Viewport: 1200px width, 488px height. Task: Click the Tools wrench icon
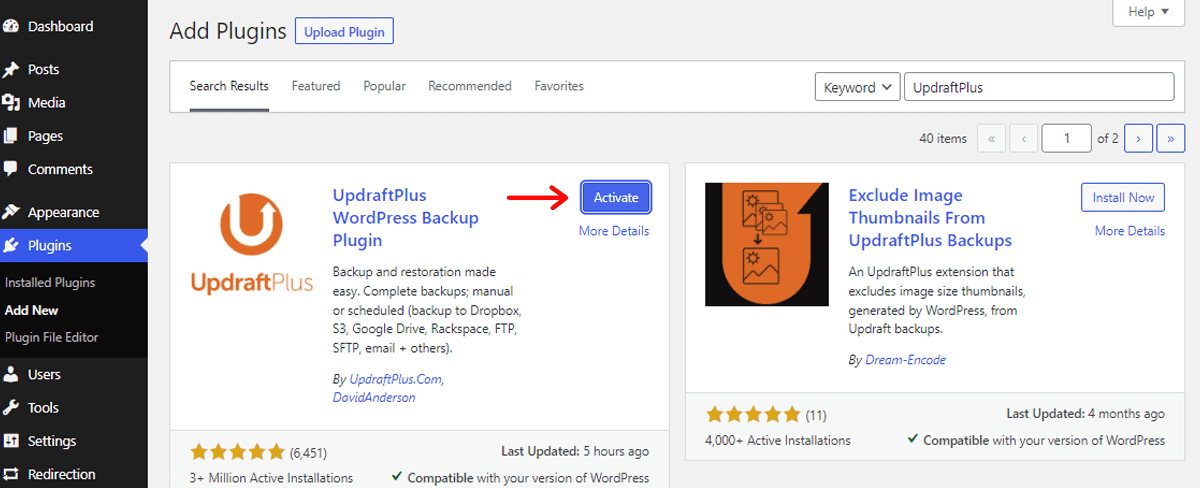[x=11, y=408]
